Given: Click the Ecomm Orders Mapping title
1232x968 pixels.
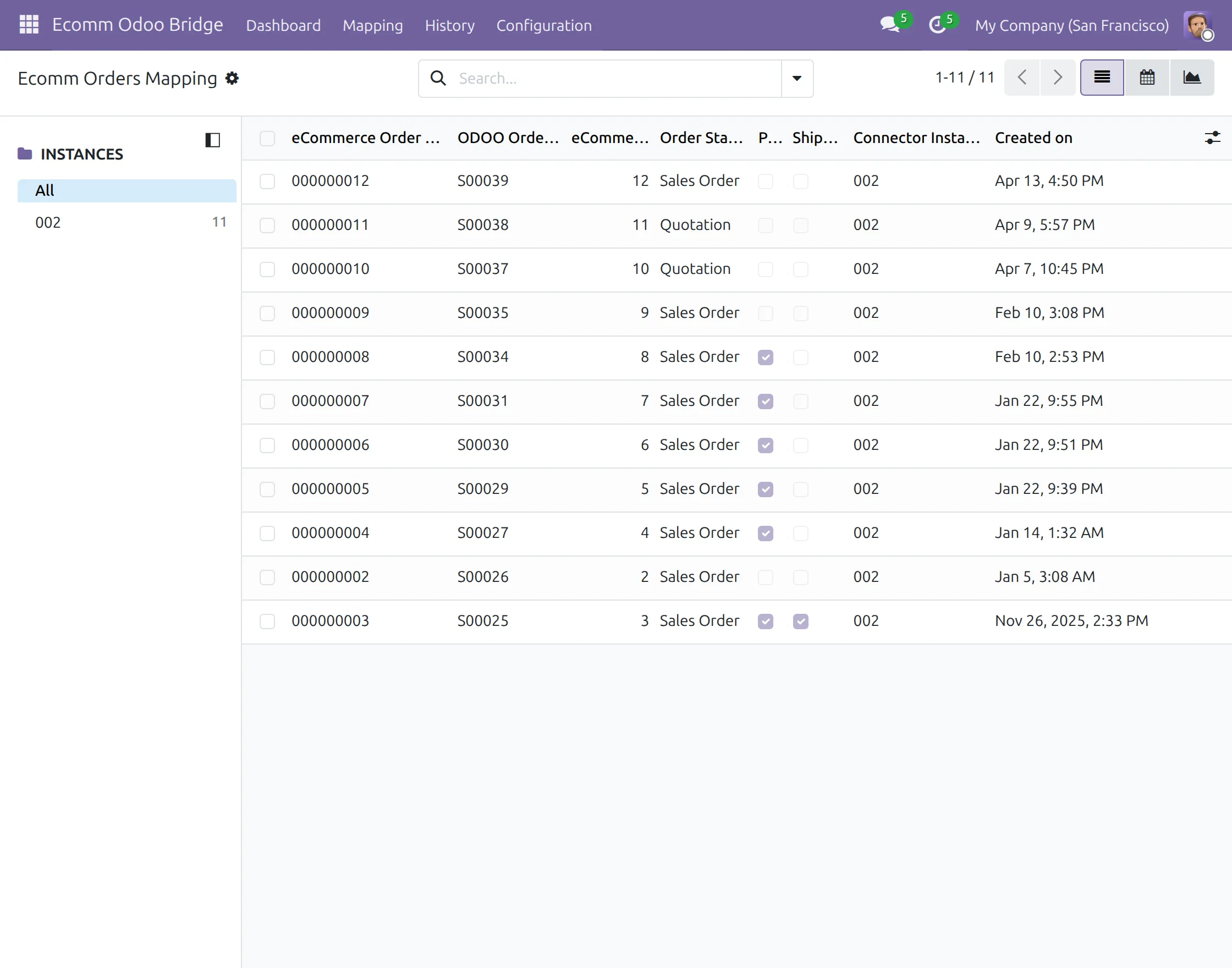Looking at the screenshot, I should point(117,78).
